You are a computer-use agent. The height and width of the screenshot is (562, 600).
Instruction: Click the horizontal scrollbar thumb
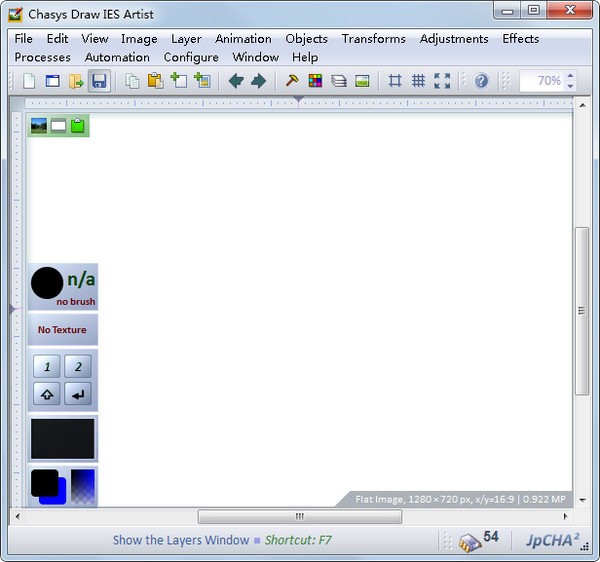(x=300, y=516)
